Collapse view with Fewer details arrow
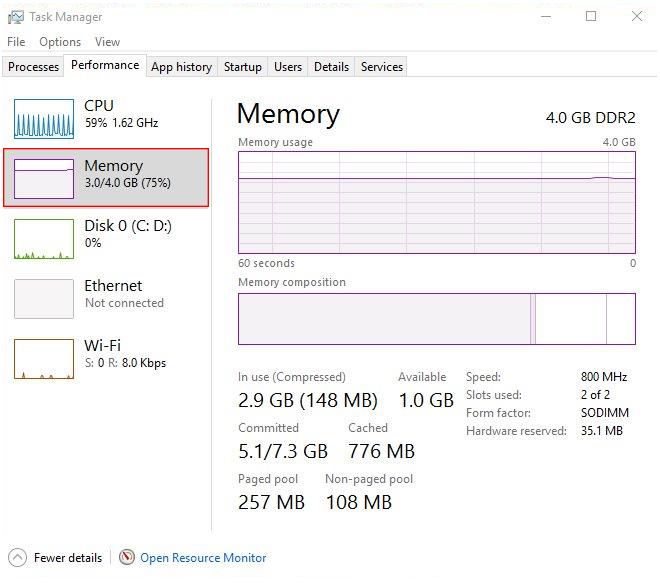The height and width of the screenshot is (583, 660). coord(17,558)
